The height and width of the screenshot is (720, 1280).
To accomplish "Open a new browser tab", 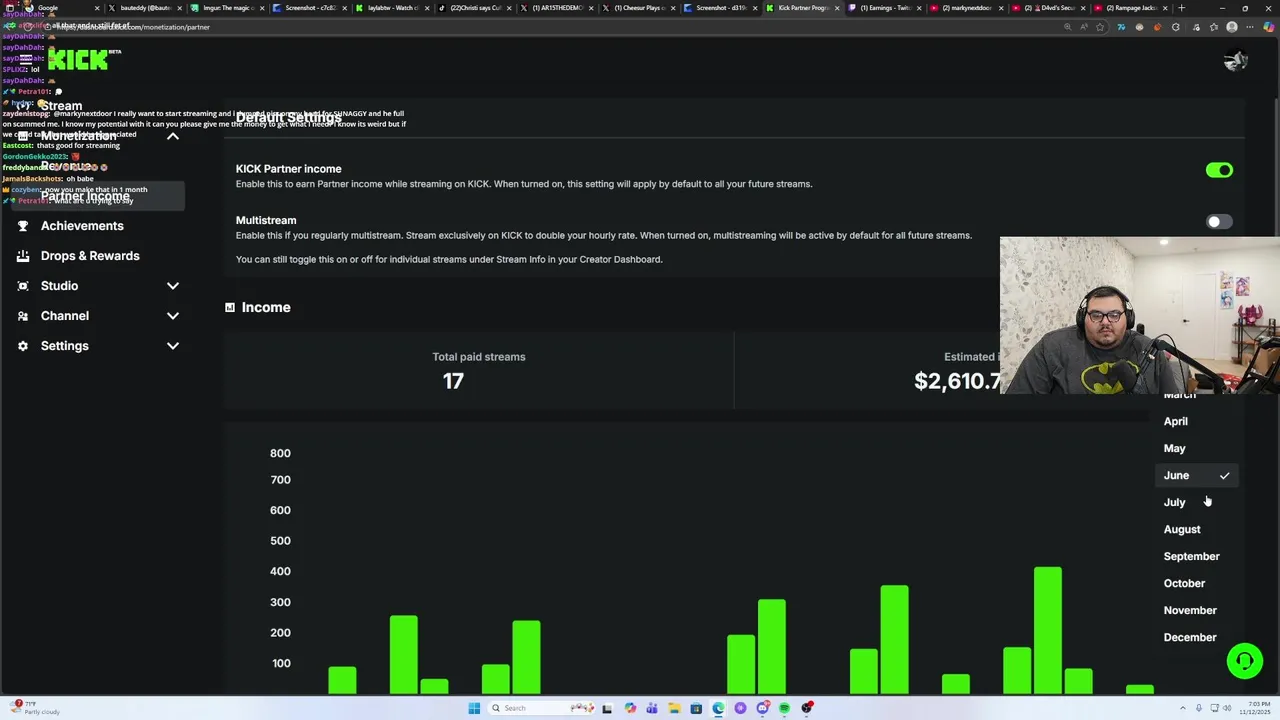I will (x=1181, y=8).
